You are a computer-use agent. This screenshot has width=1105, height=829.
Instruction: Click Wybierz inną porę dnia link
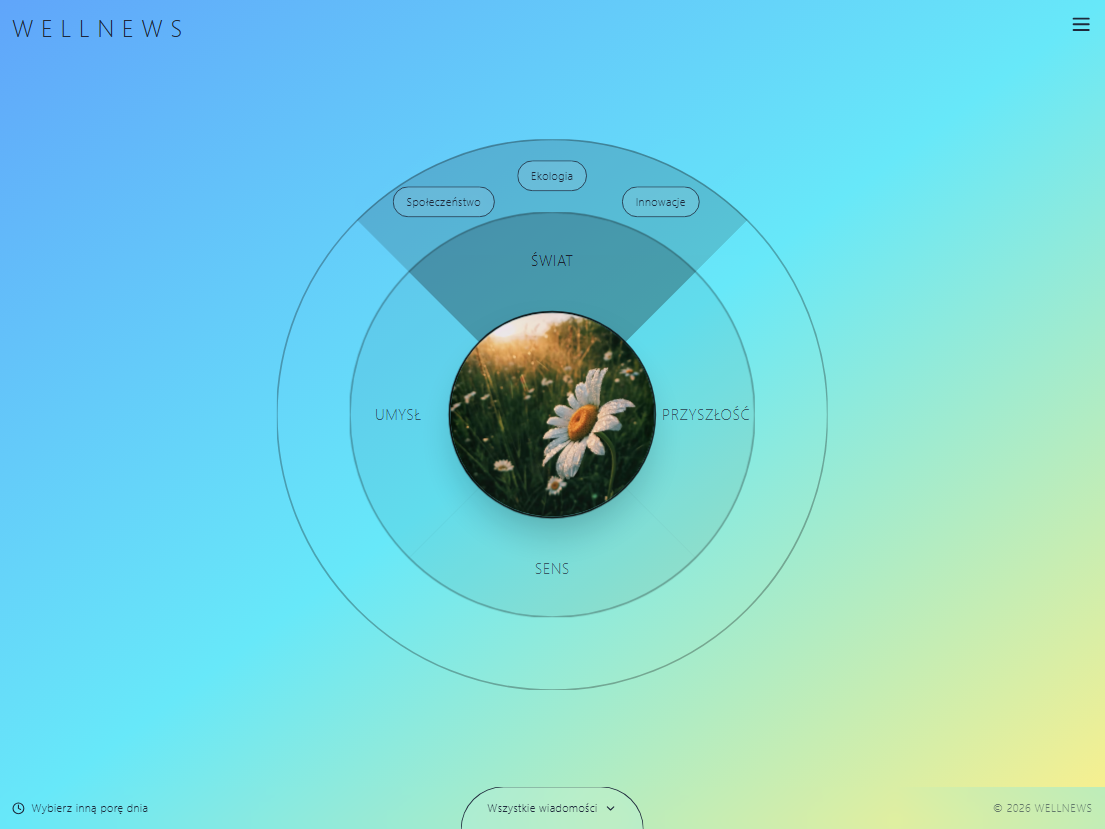89,809
